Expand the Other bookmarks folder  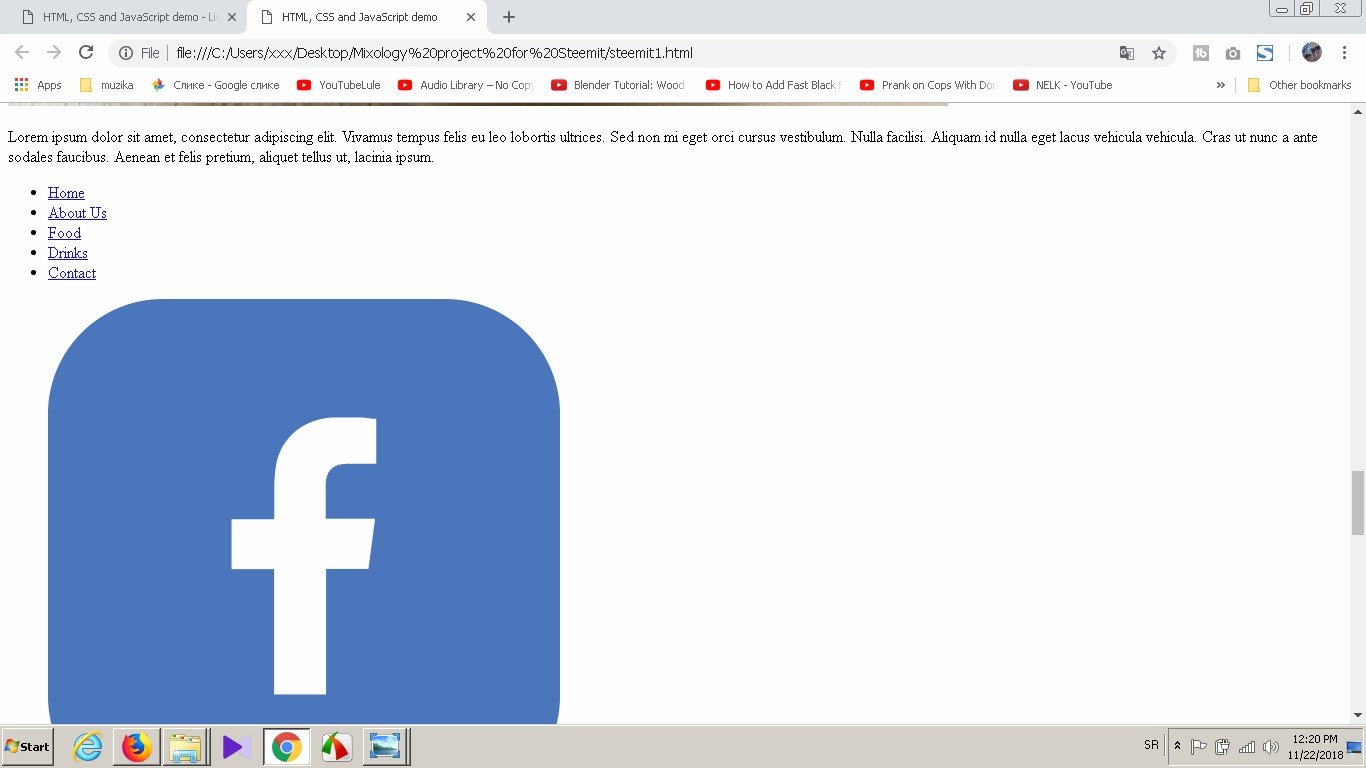(x=1299, y=85)
